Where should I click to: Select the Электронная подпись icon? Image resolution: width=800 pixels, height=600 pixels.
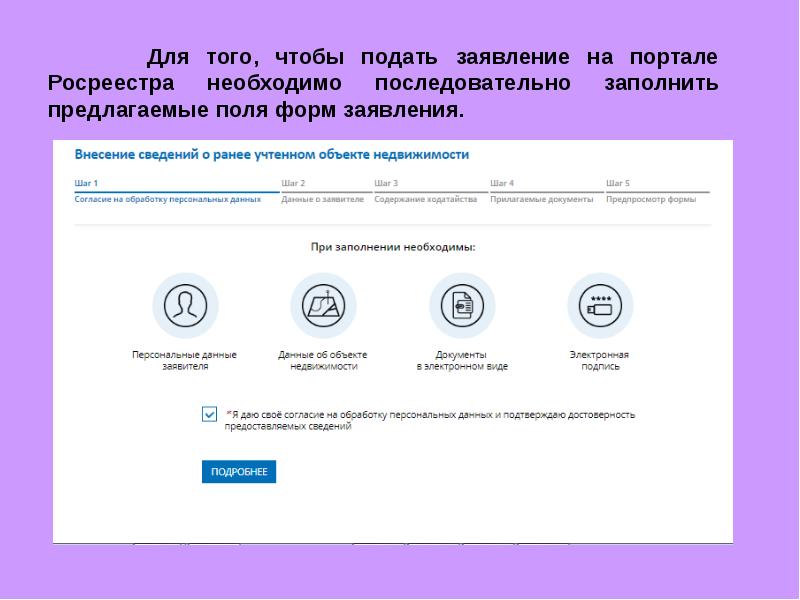(599, 305)
